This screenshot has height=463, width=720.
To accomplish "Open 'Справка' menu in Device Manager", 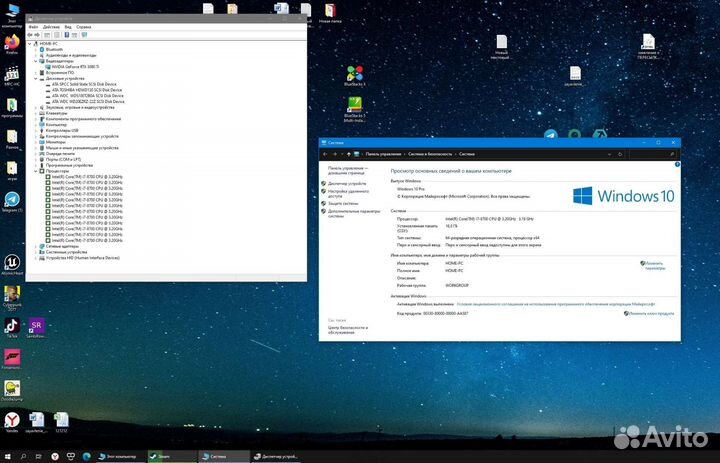I will coord(84,27).
